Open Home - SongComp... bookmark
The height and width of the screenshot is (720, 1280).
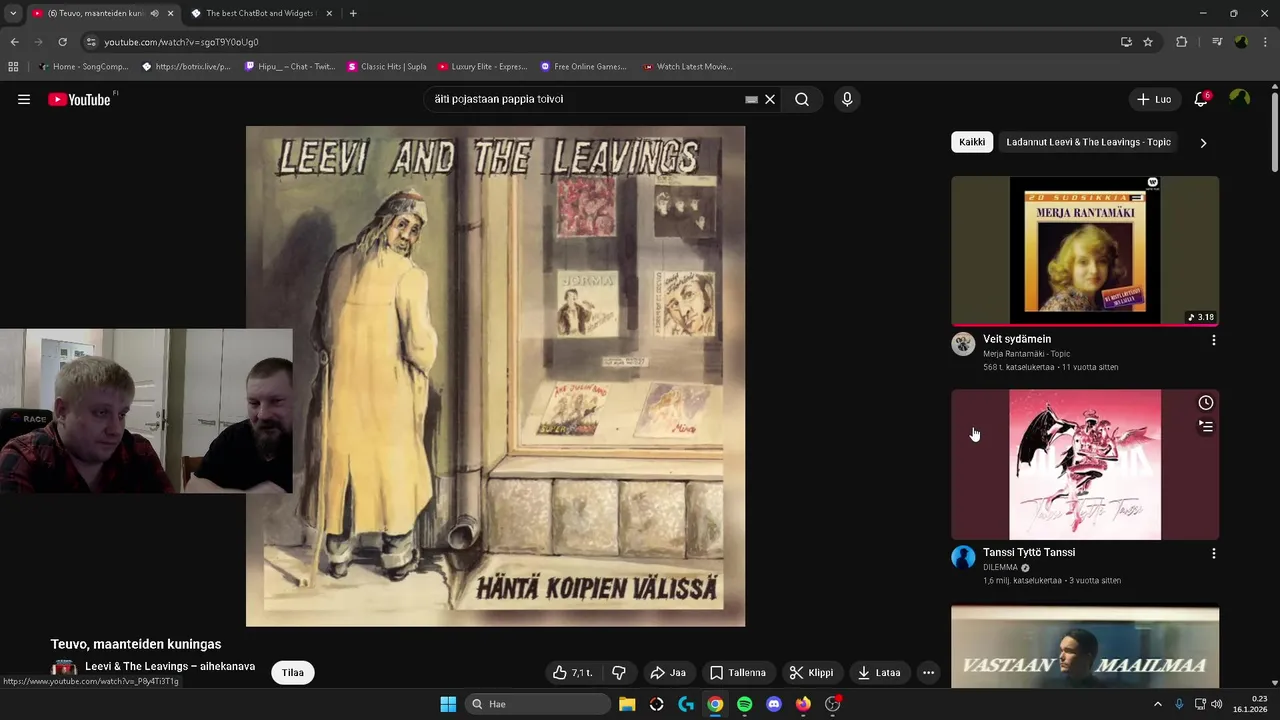[x=83, y=67]
